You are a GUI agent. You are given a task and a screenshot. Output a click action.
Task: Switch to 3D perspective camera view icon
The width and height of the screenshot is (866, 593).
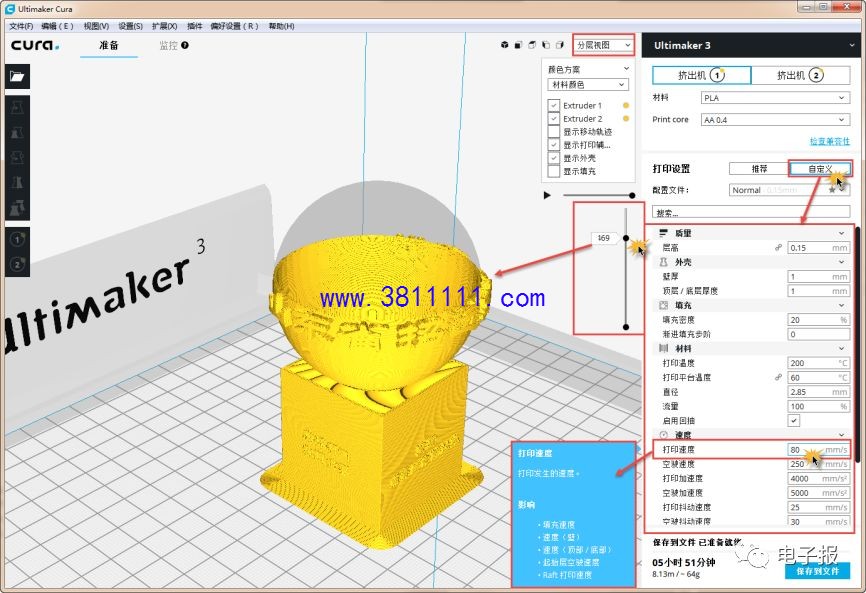point(504,45)
